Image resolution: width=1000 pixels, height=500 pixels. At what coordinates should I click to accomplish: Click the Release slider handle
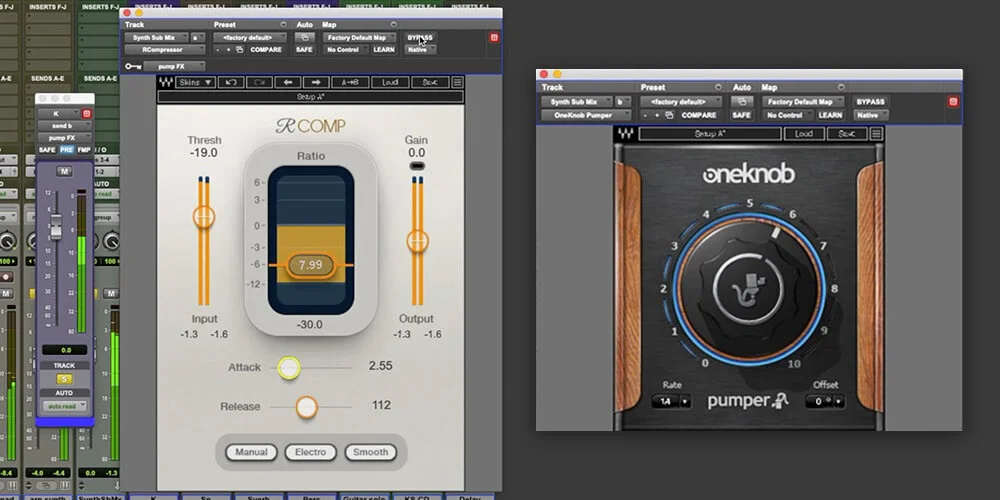pos(307,407)
